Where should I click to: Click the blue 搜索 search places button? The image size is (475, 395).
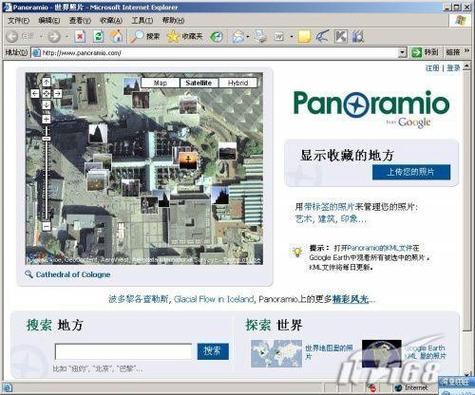pyautogui.click(x=213, y=351)
